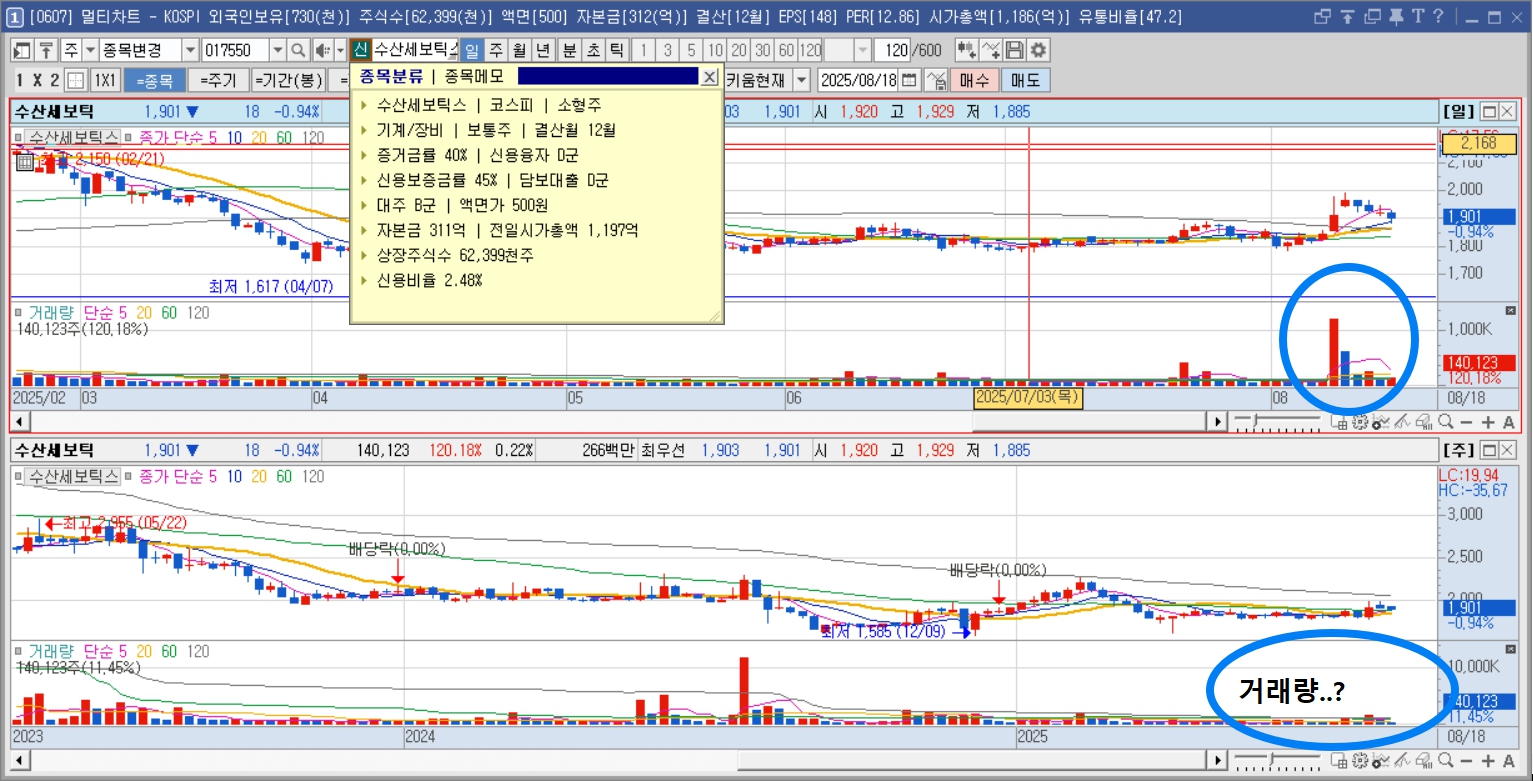This screenshot has width=1533, height=781.
Task: Select the 120 interval button
Action: [810, 50]
